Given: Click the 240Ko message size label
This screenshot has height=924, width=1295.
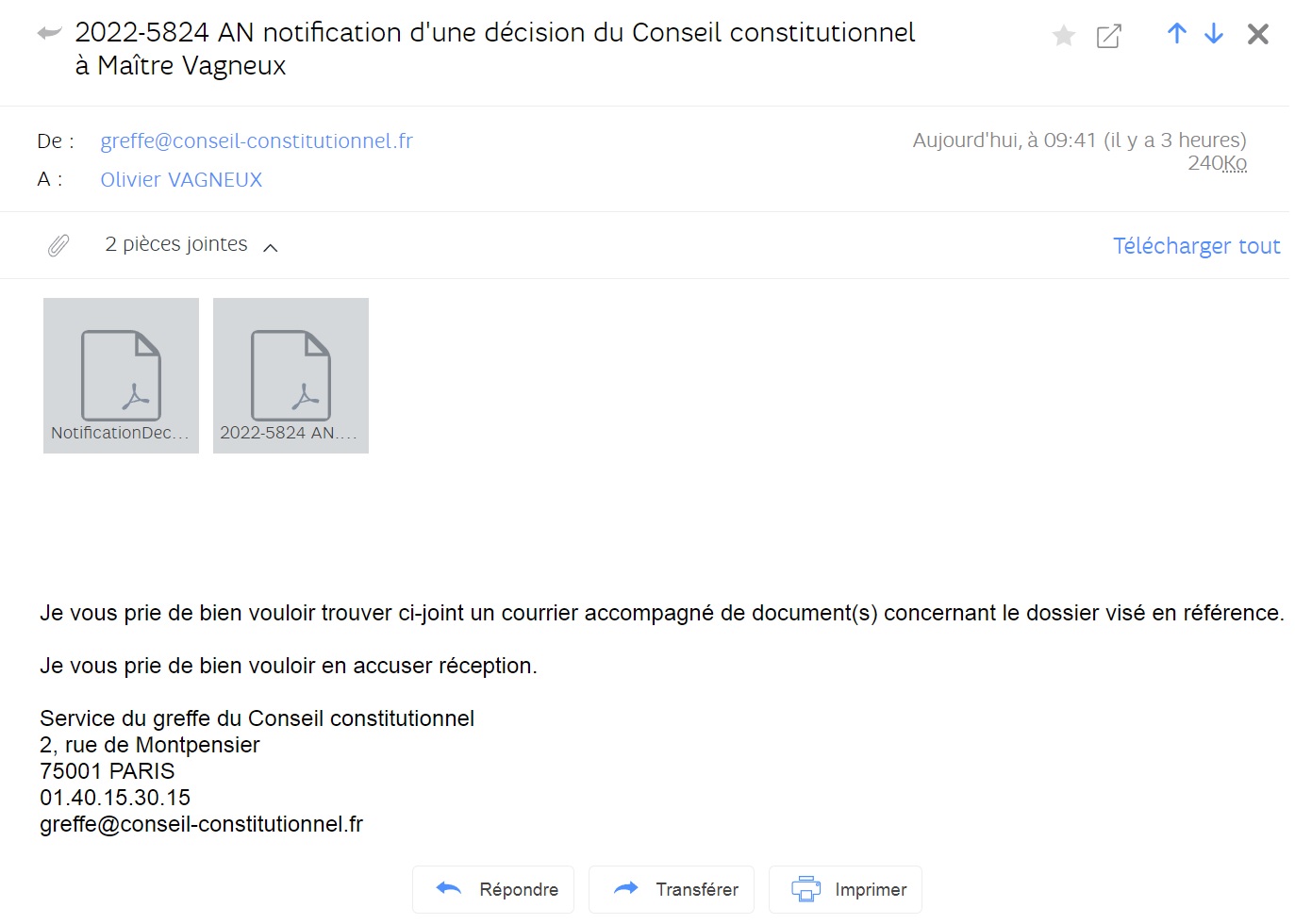Looking at the screenshot, I should [1217, 163].
